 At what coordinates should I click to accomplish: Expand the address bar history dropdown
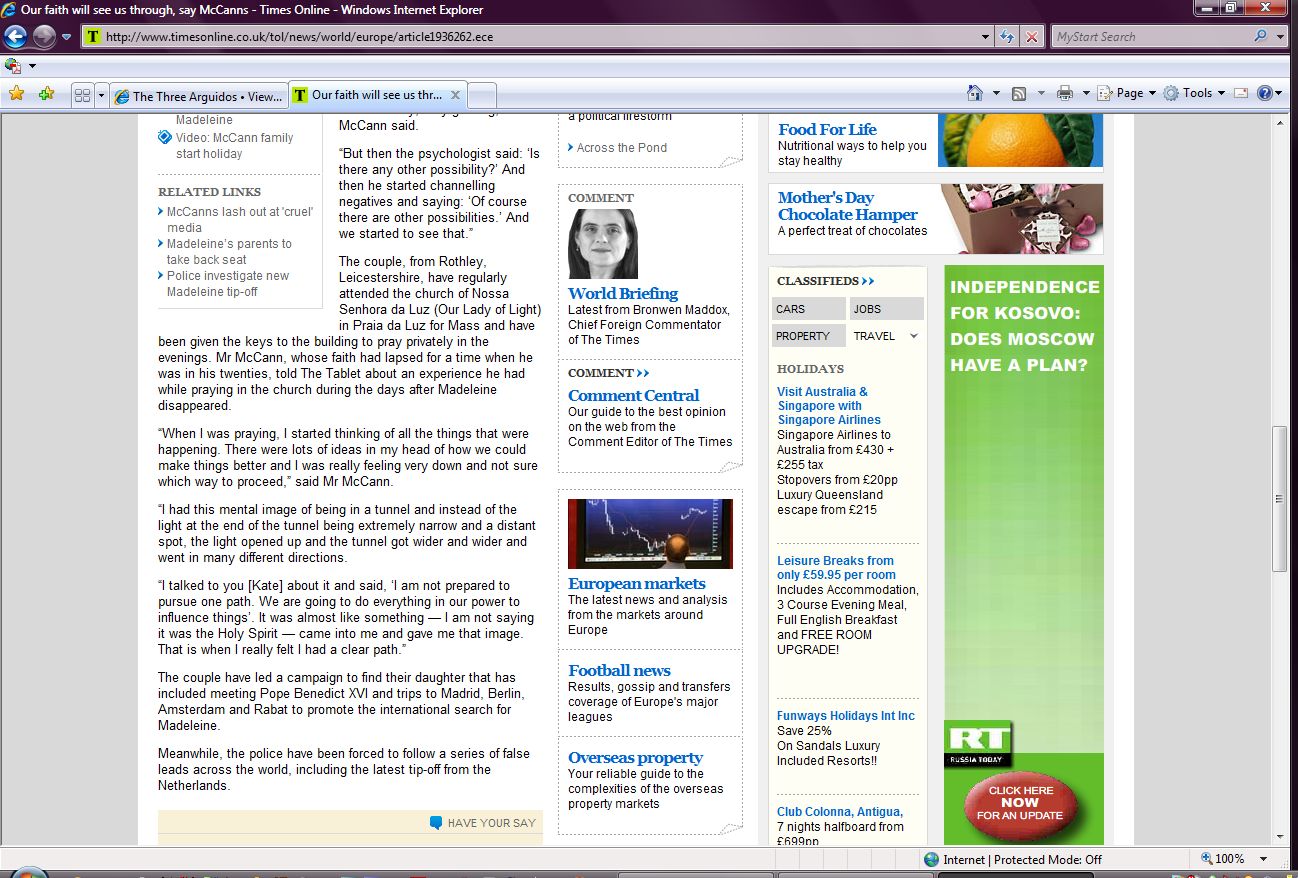[986, 37]
